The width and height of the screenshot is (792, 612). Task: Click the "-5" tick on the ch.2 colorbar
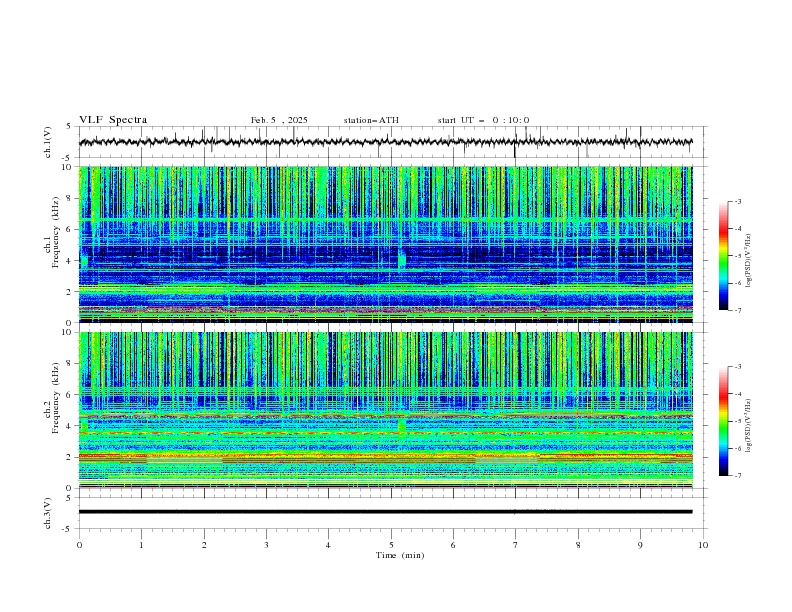point(738,421)
